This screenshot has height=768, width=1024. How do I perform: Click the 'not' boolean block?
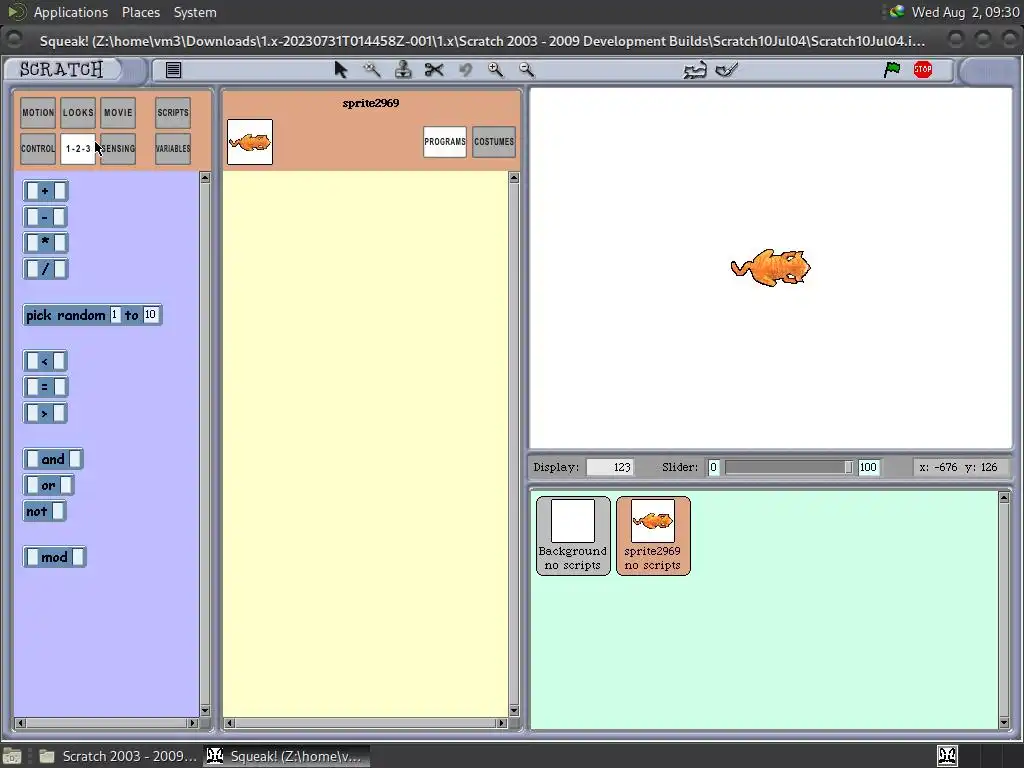click(44, 511)
